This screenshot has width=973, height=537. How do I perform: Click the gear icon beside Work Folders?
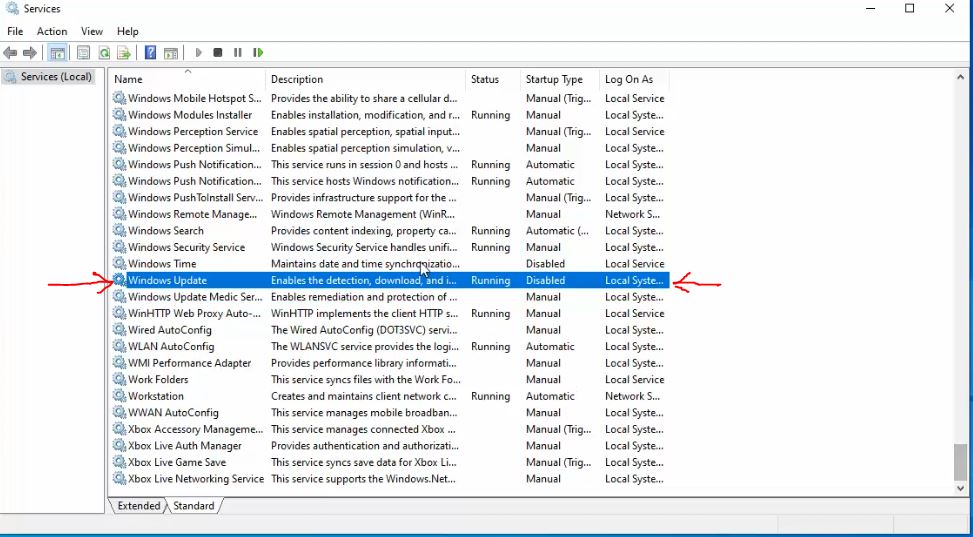tap(119, 379)
